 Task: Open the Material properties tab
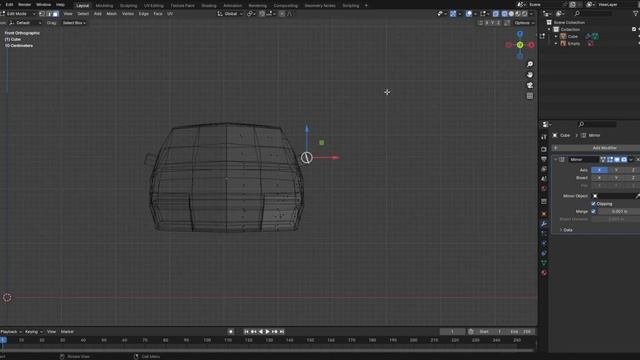click(544, 273)
